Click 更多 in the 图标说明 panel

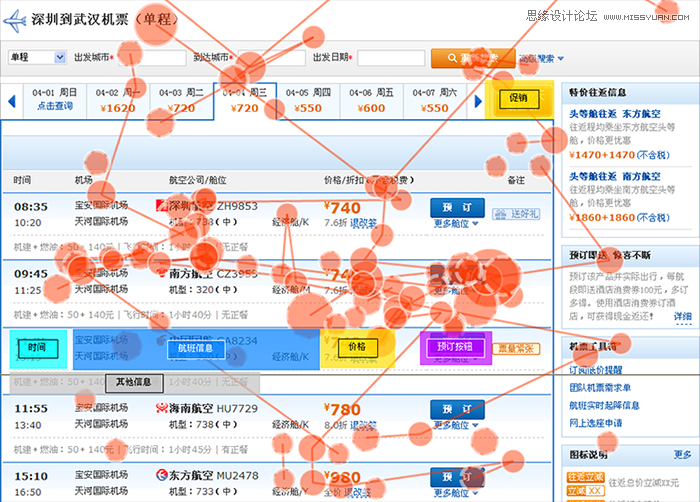click(683, 455)
